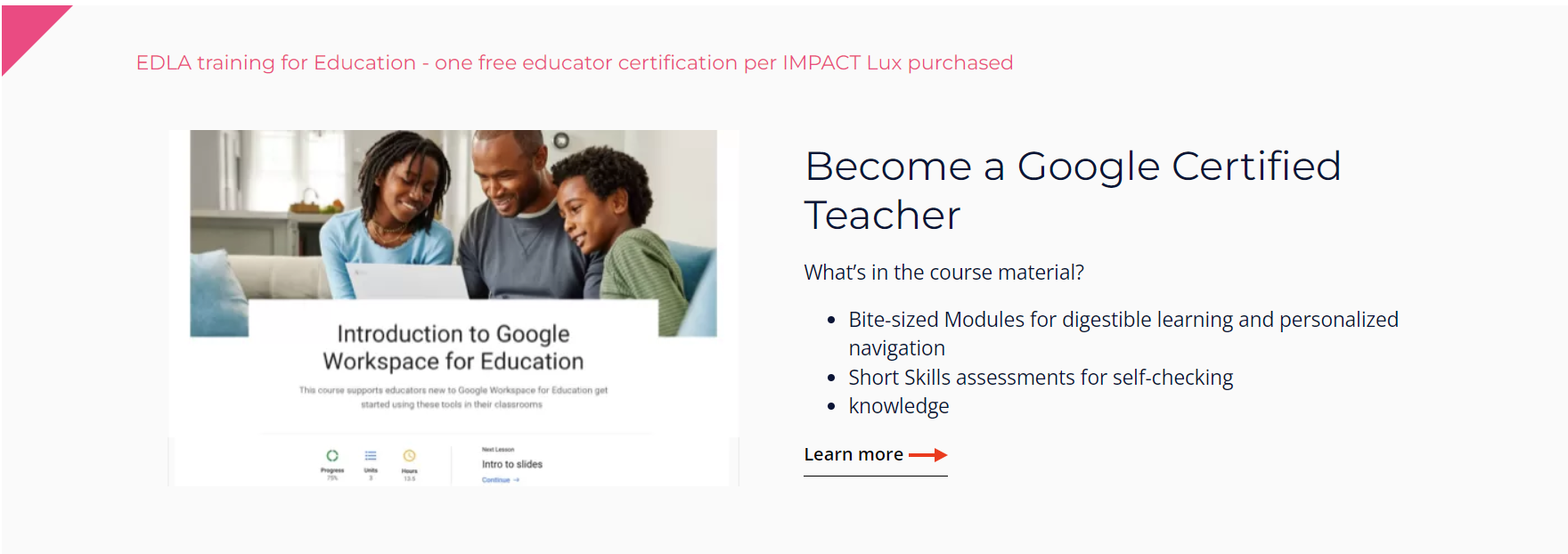The image size is (1568, 554).
Task: Click the Progress 75% label
Action: tap(332, 474)
